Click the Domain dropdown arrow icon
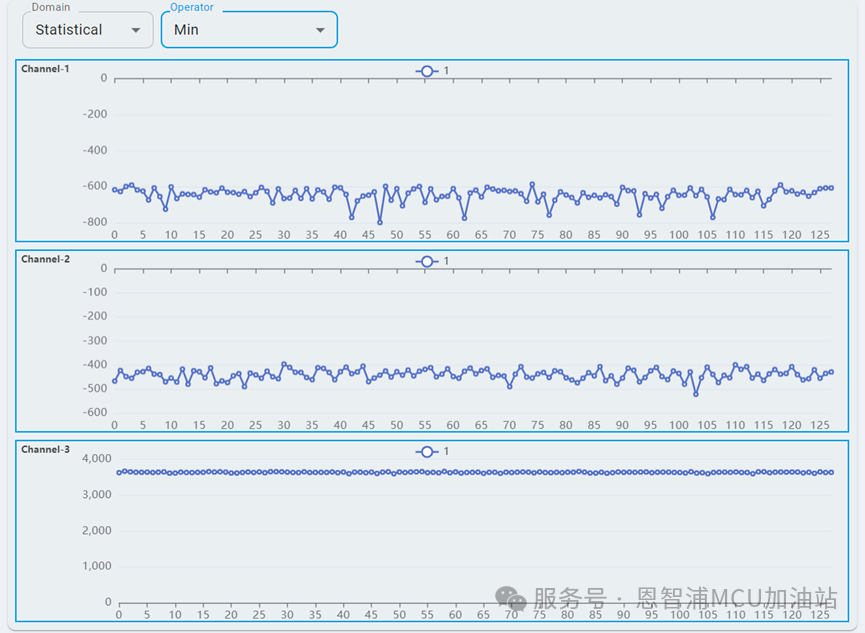 click(138, 30)
